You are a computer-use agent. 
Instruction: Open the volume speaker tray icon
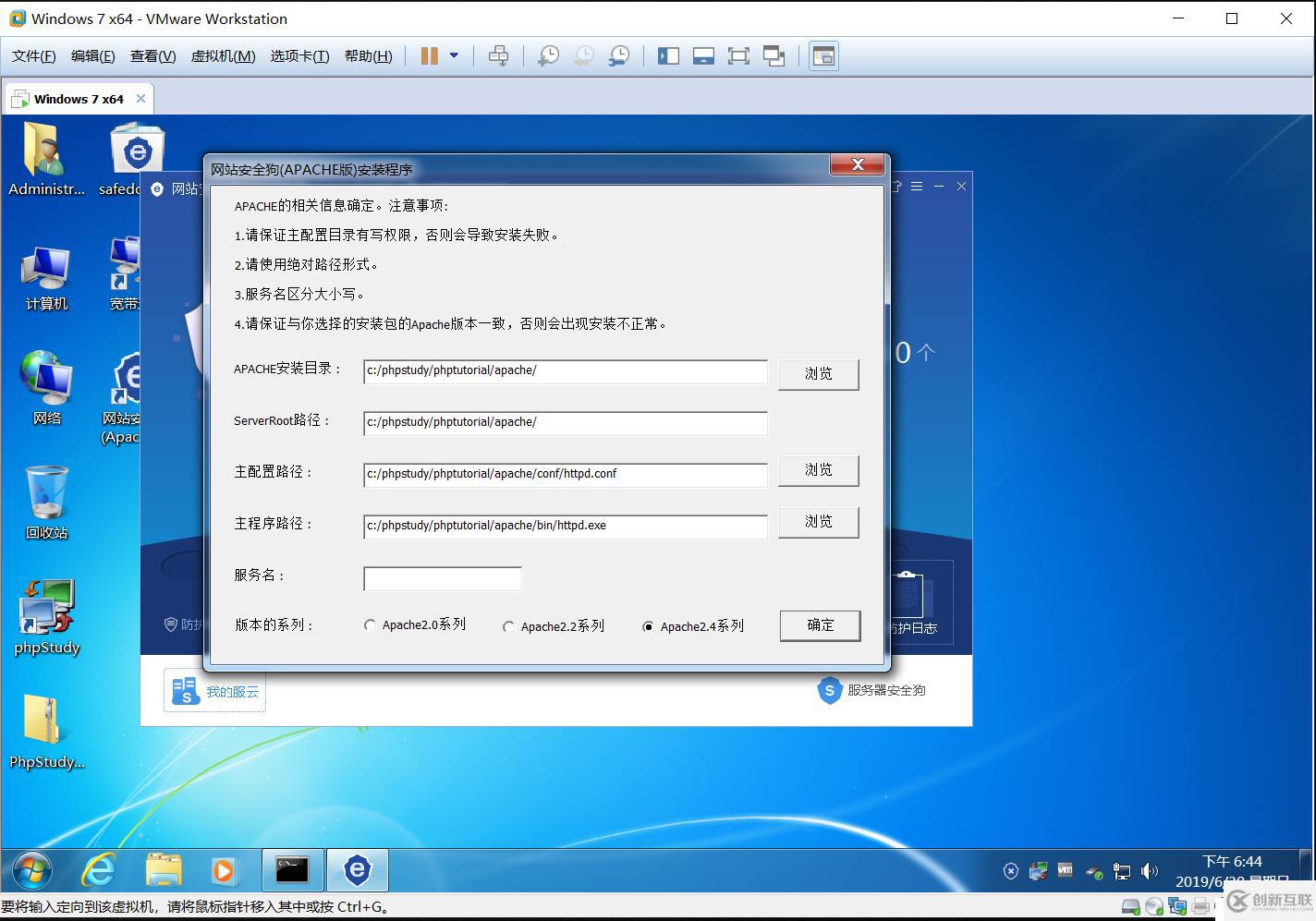1149,870
